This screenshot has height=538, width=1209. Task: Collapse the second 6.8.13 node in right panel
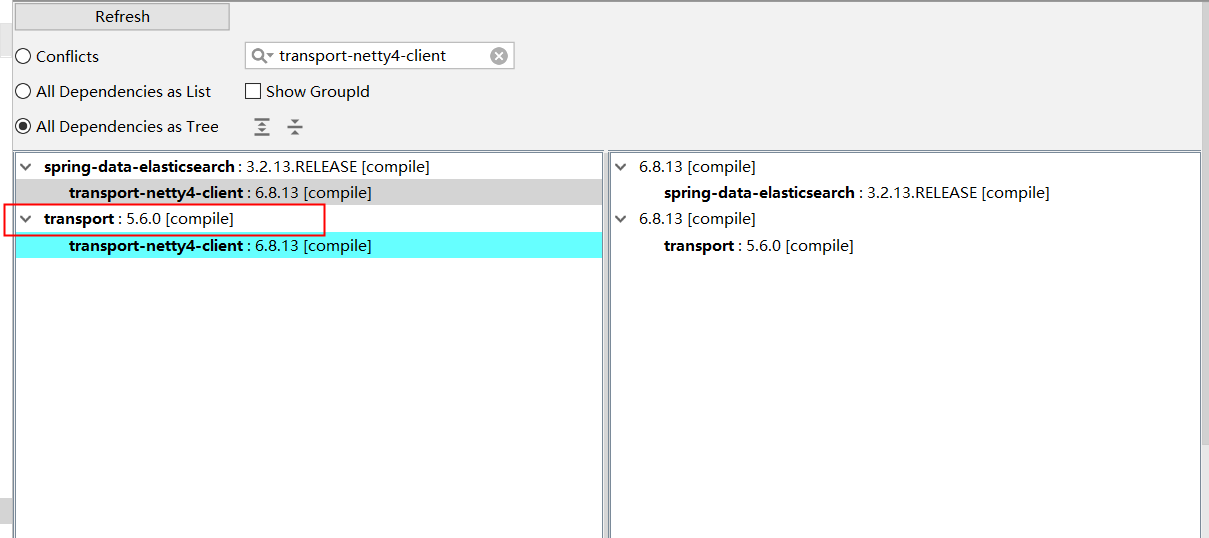(621, 219)
